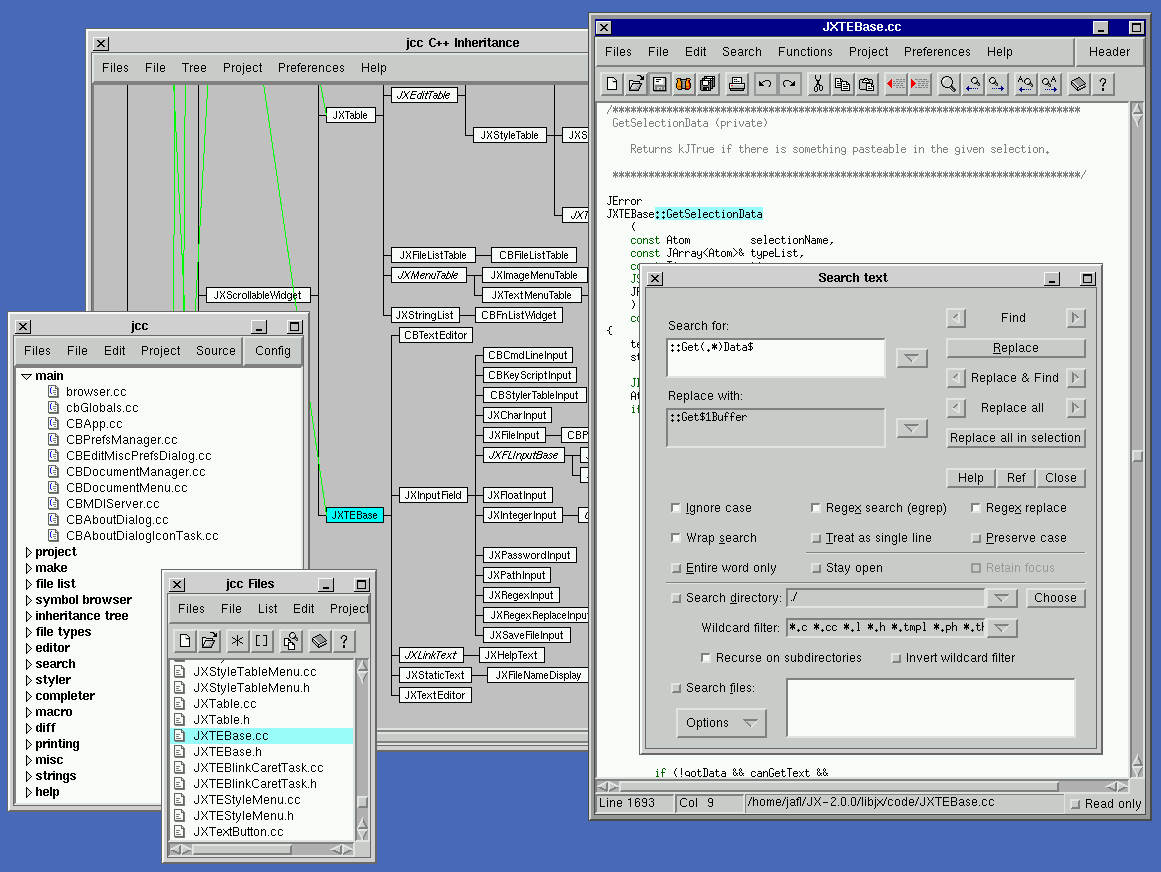
Task: Click the jcc Files horizontal scrollbar
Action: 261,849
